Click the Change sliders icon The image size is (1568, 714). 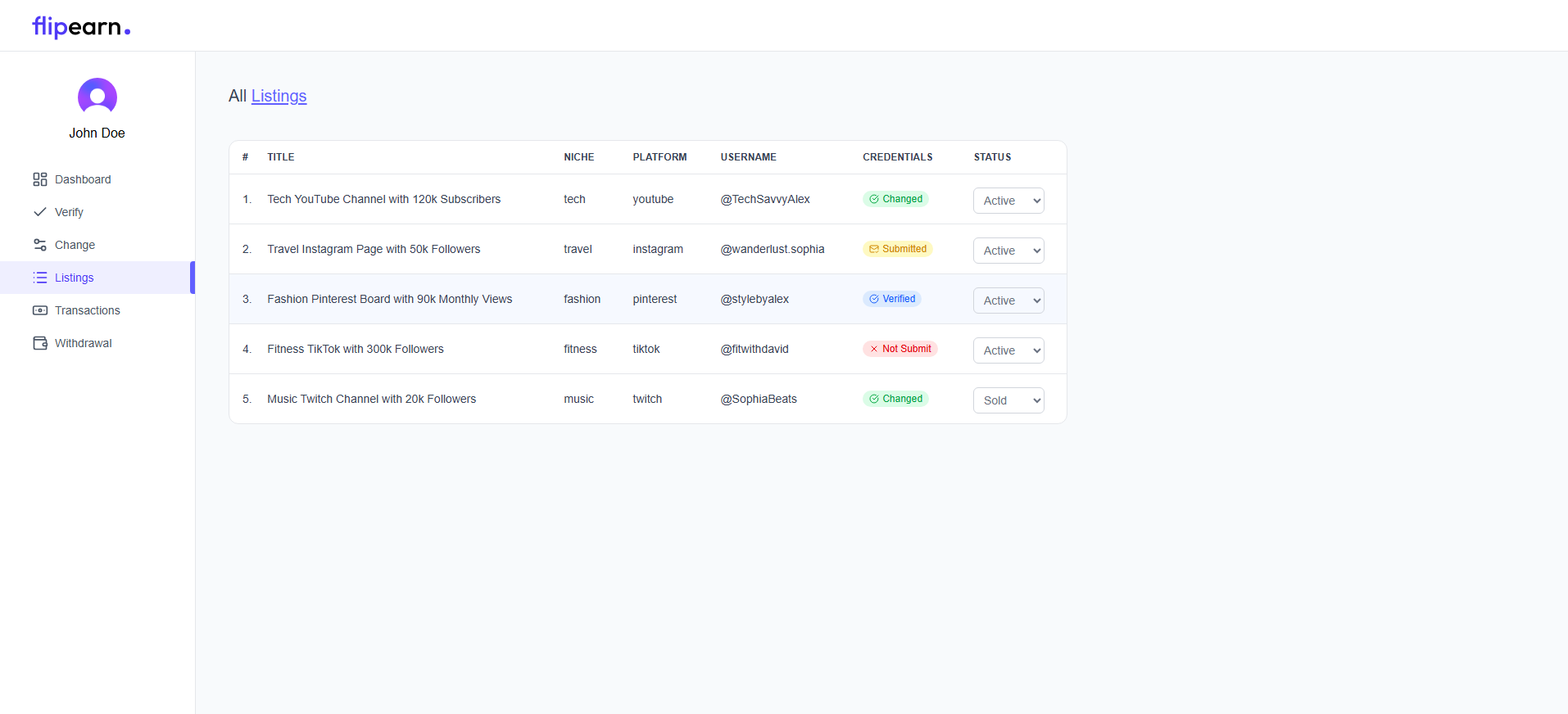[x=39, y=245]
